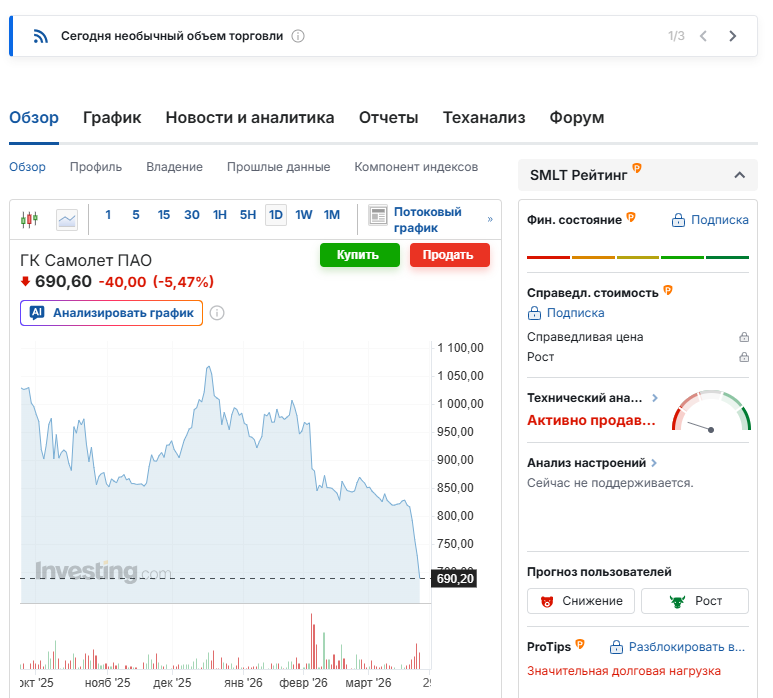Click info icon next to unusual volume alert
This screenshot has width=773, height=698.
298,36
